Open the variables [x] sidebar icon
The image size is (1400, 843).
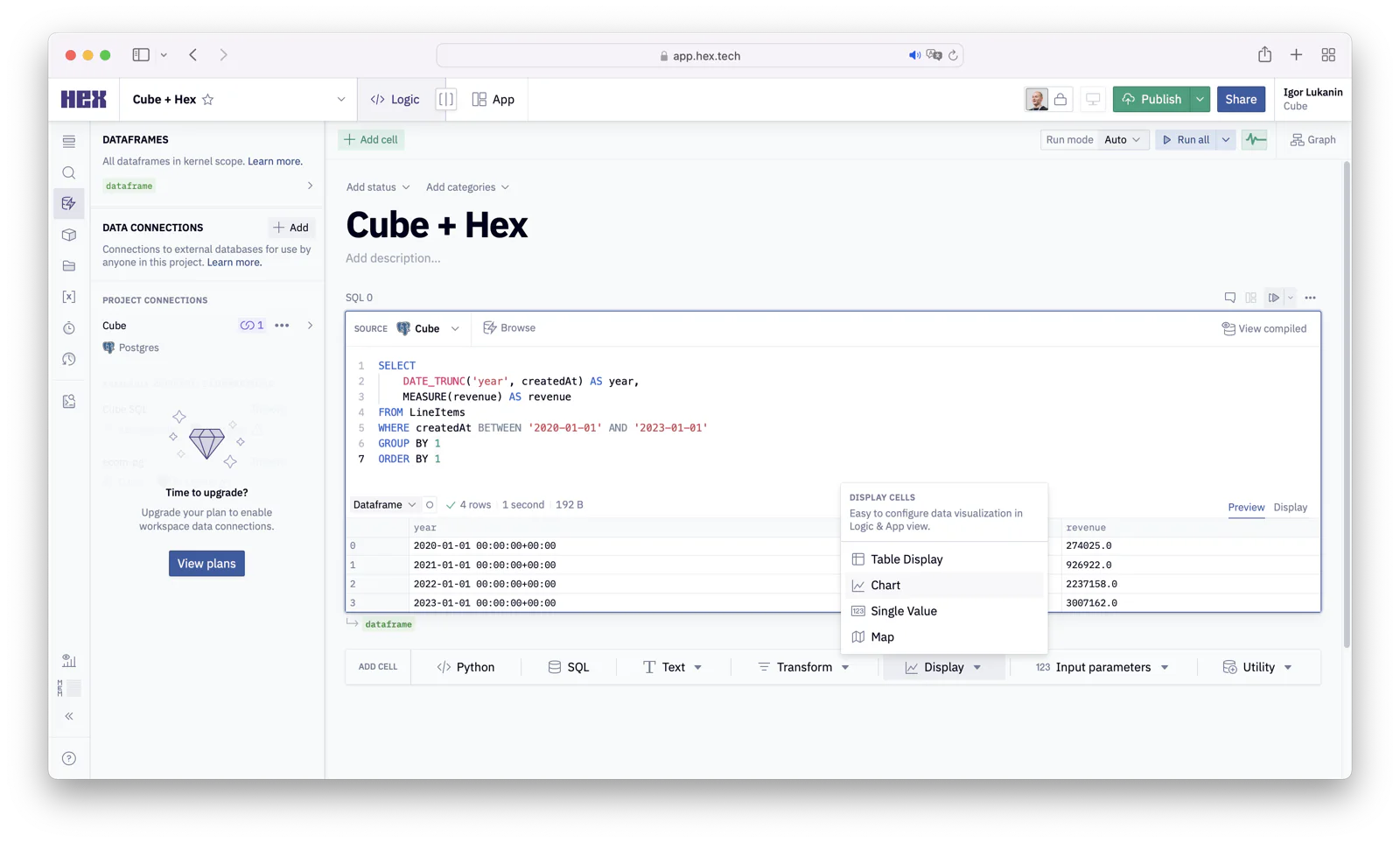69,297
